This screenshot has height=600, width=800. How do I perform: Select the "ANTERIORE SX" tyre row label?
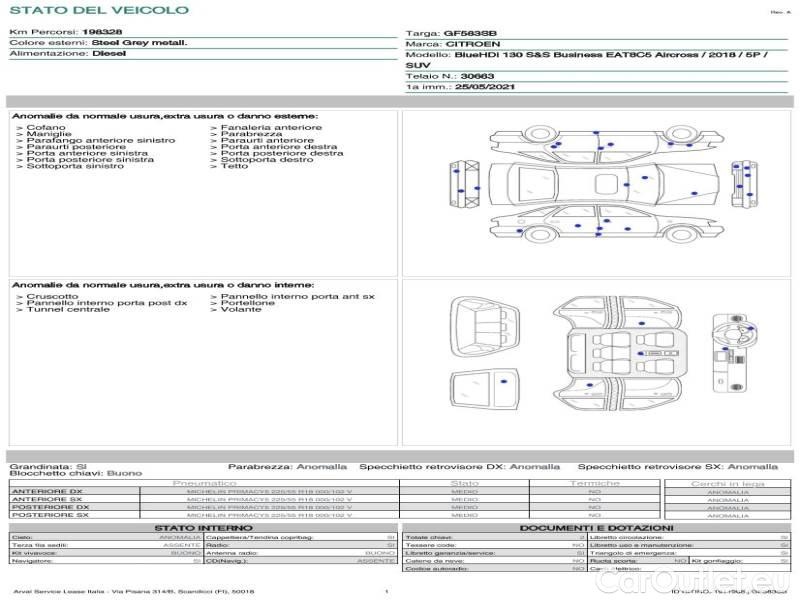click(x=47, y=499)
